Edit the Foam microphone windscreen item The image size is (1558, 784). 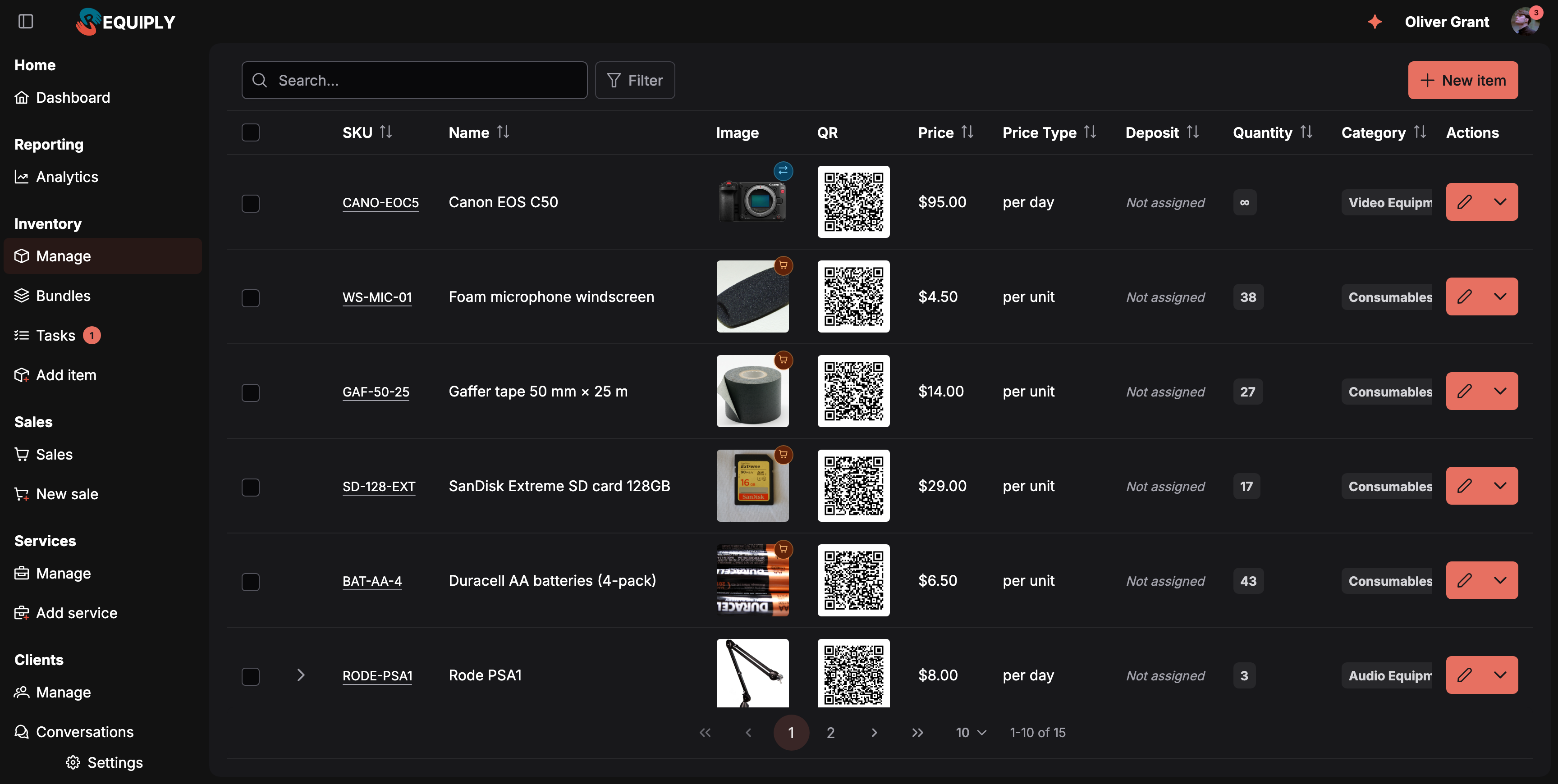[1464, 297]
